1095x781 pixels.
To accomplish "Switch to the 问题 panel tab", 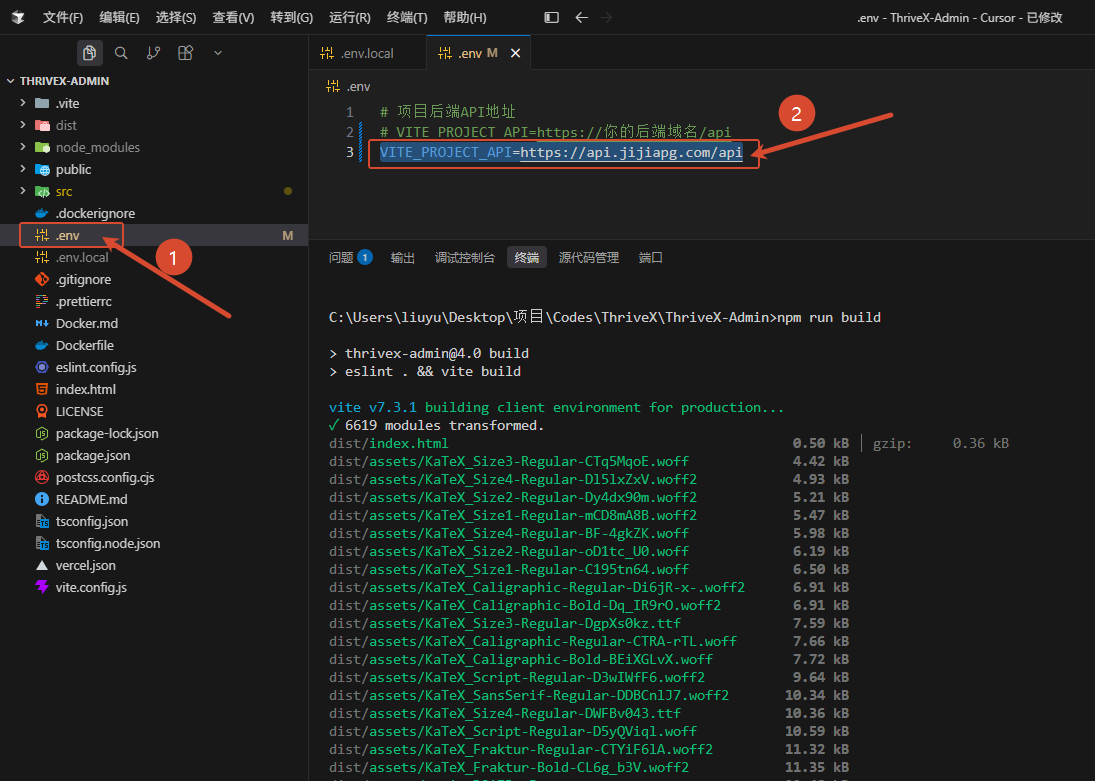I will [341, 258].
